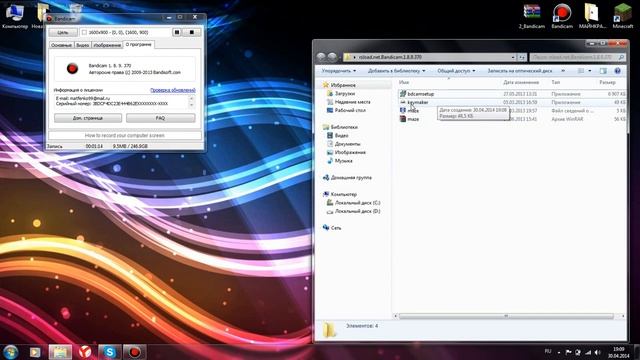The height and width of the screenshot is (360, 640).
Task: Switch to the Видео tab in Bandicam
Action: click(82, 45)
